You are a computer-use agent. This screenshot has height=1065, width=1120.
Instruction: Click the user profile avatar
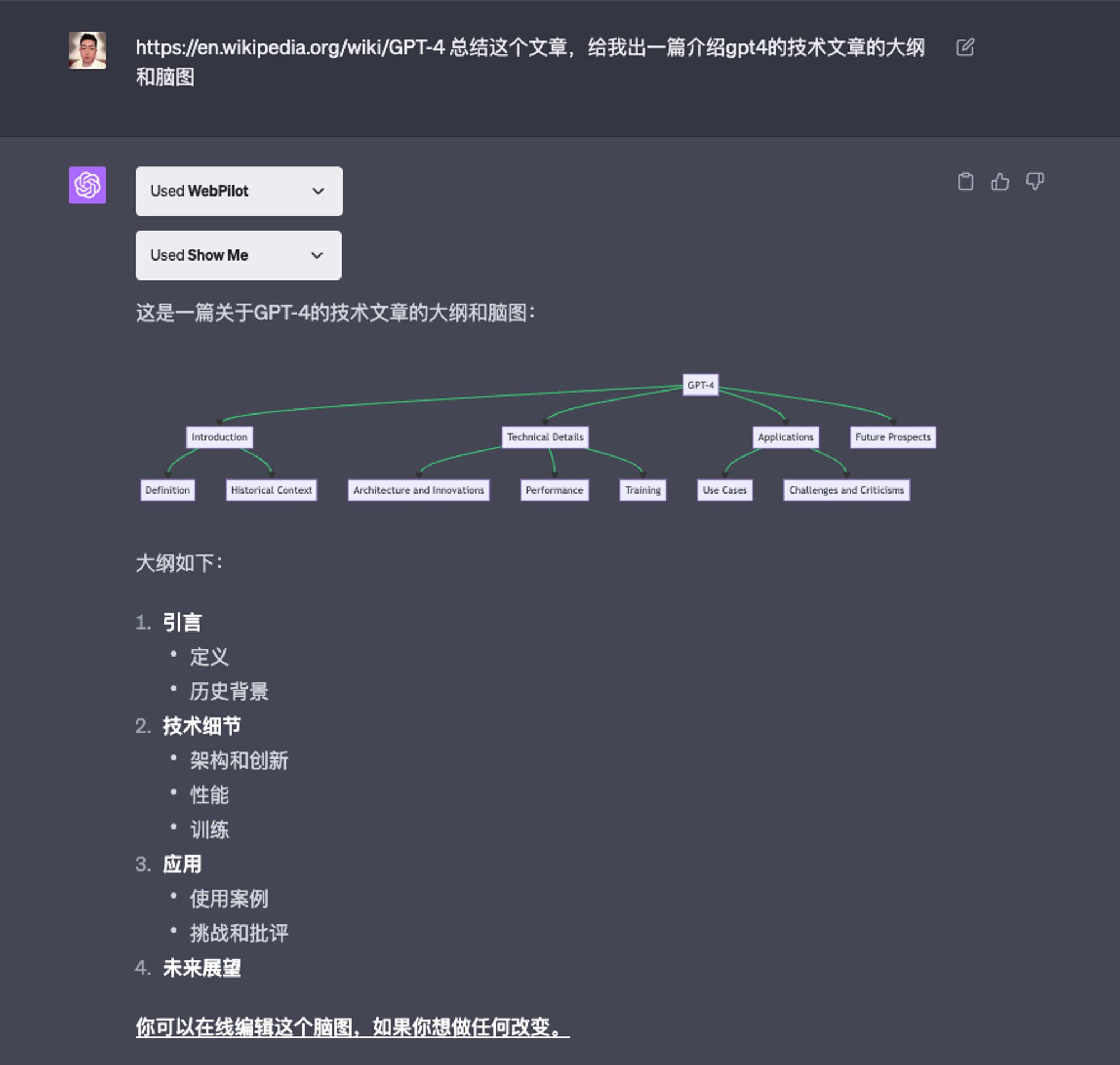[x=87, y=50]
